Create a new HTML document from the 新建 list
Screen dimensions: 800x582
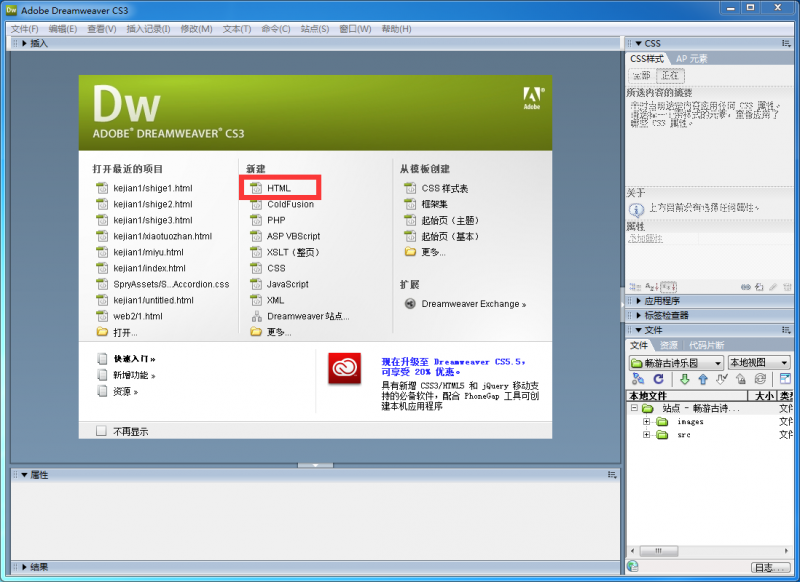(x=279, y=188)
